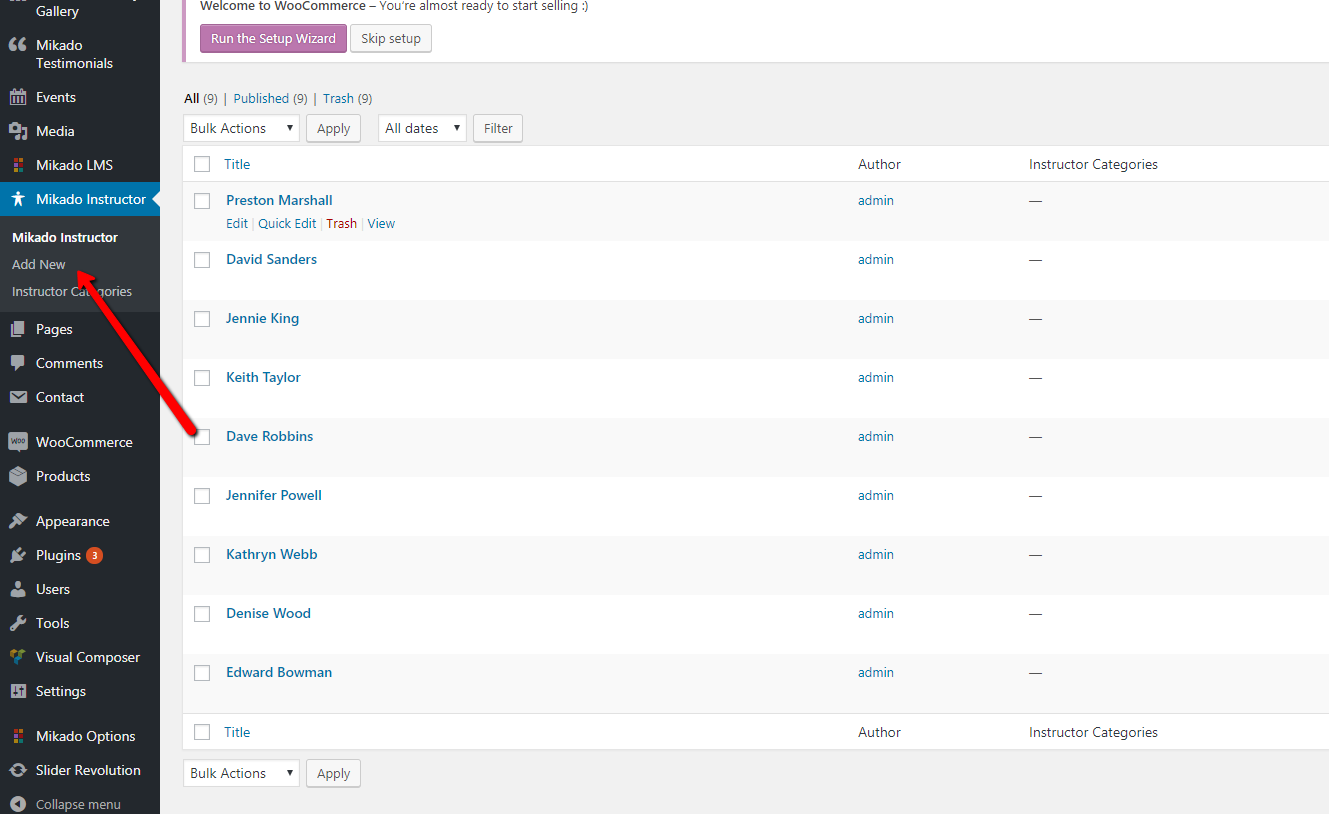This screenshot has width=1329, height=814.
Task: Click Quick Edit under Preston Marshall
Action: [x=287, y=223]
